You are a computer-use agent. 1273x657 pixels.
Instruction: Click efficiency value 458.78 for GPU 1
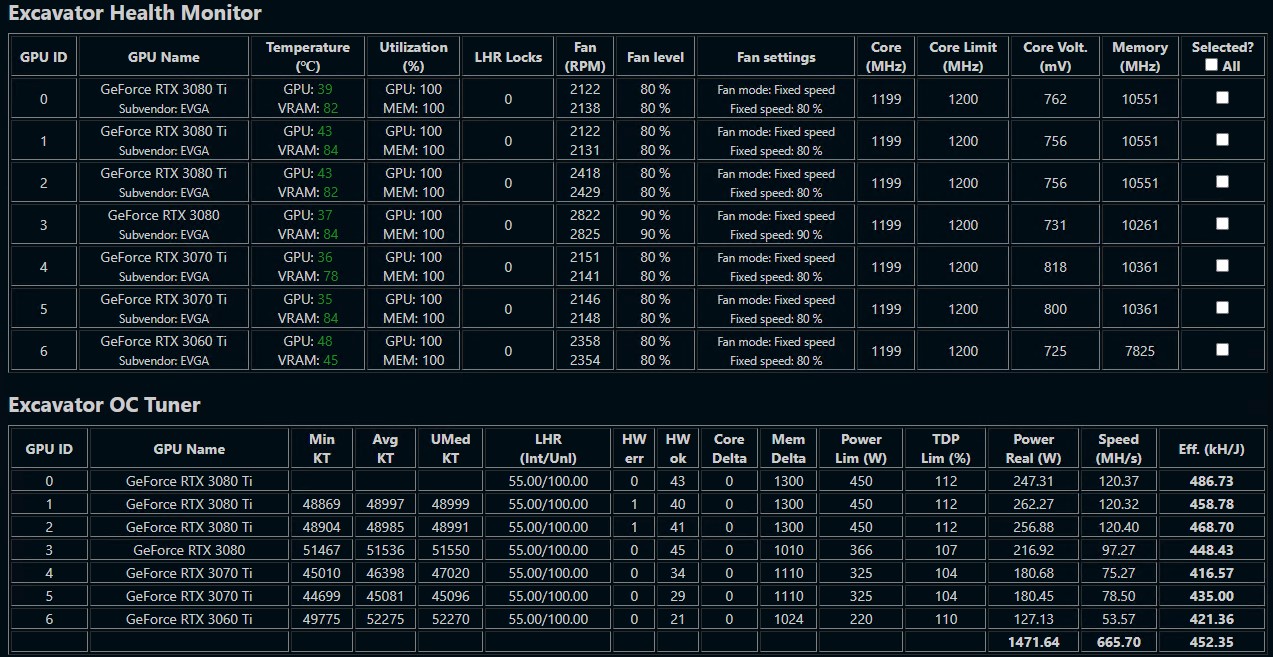(1211, 504)
